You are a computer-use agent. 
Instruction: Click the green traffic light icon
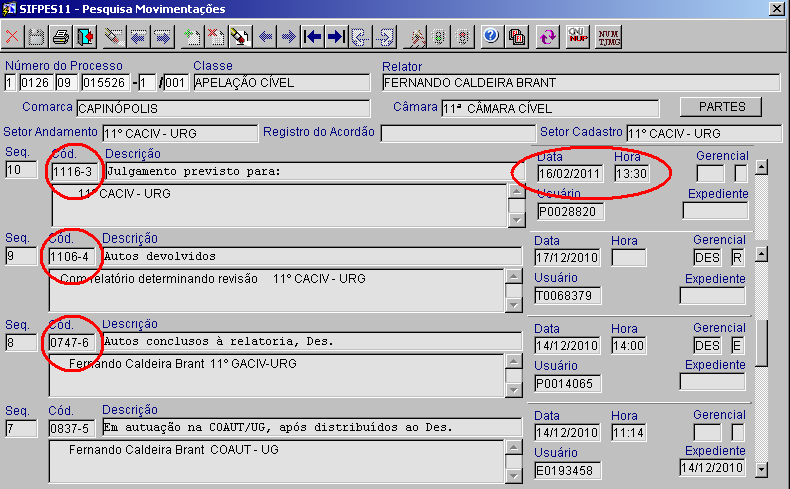pos(439,37)
